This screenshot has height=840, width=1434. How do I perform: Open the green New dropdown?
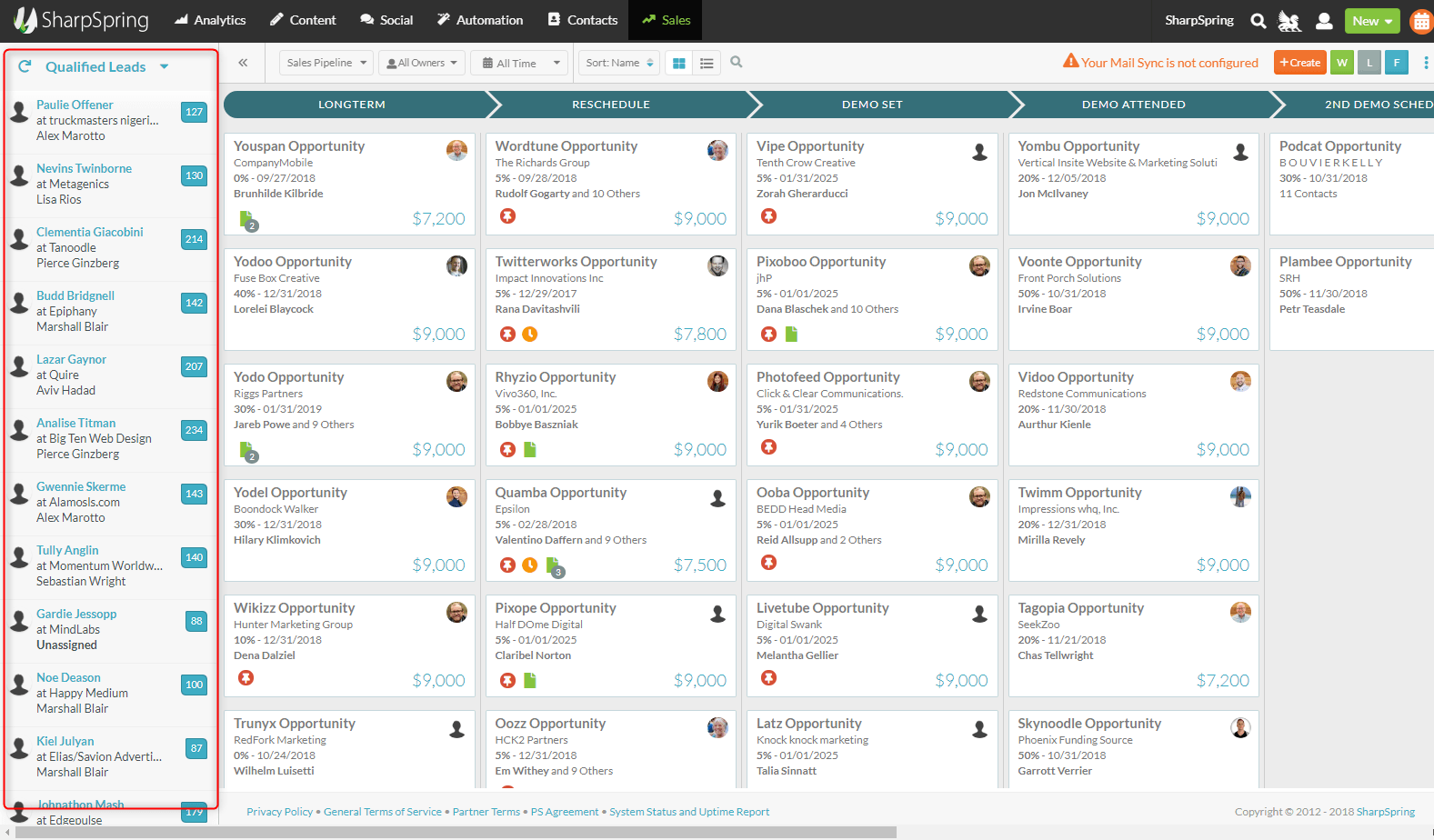(1372, 21)
